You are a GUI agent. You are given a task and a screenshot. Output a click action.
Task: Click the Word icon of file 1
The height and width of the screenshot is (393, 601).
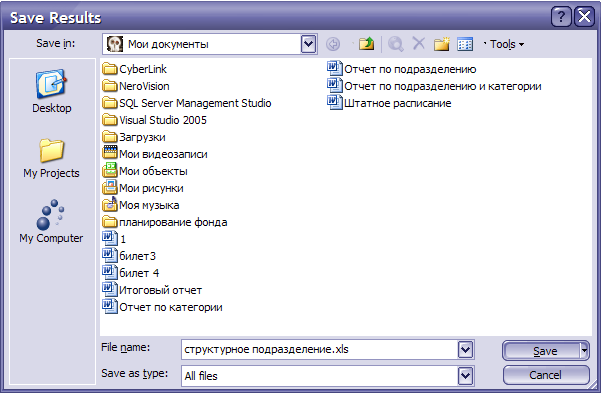click(110, 238)
